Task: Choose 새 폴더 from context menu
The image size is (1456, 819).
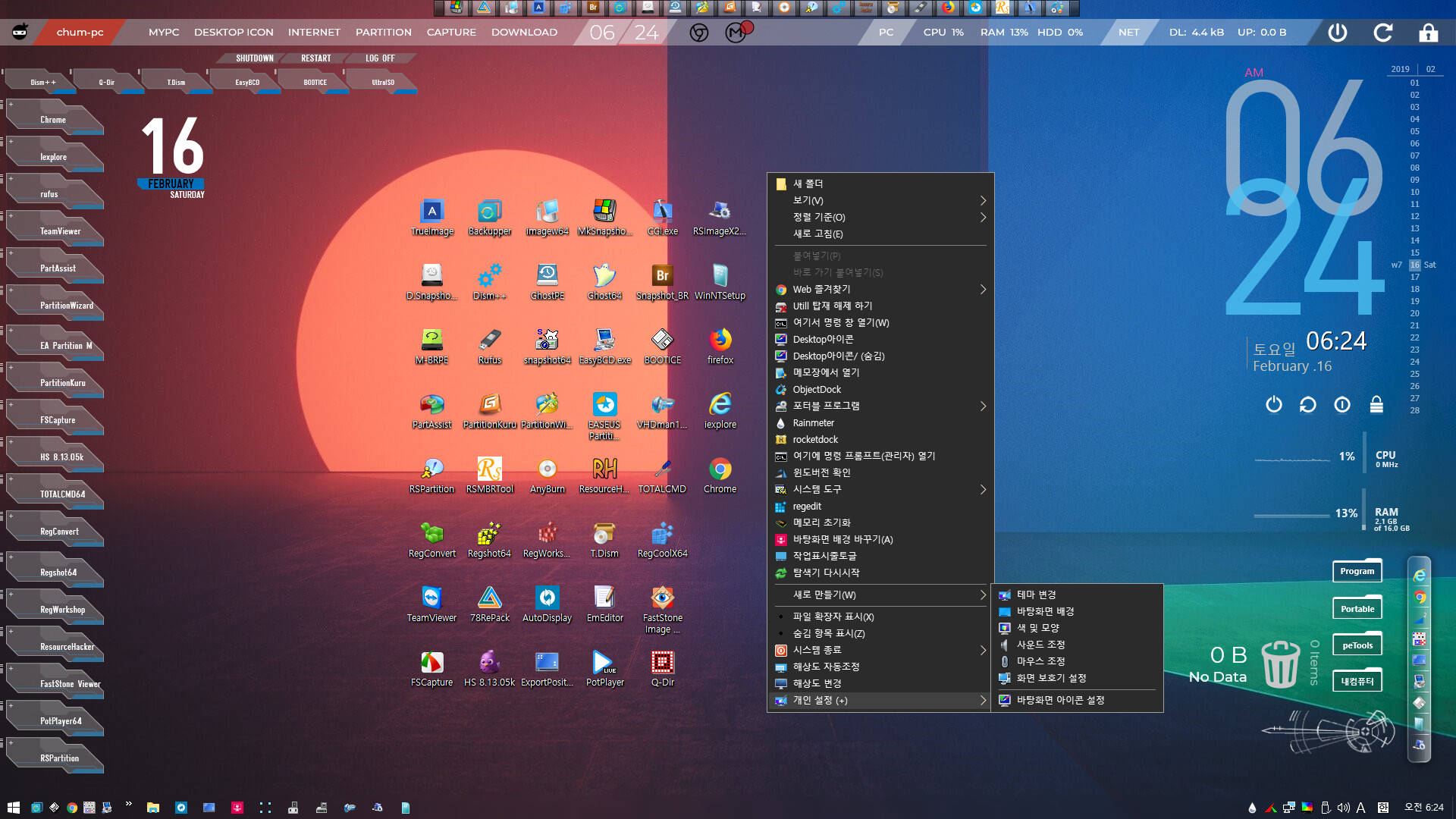Action: pyautogui.click(x=880, y=184)
